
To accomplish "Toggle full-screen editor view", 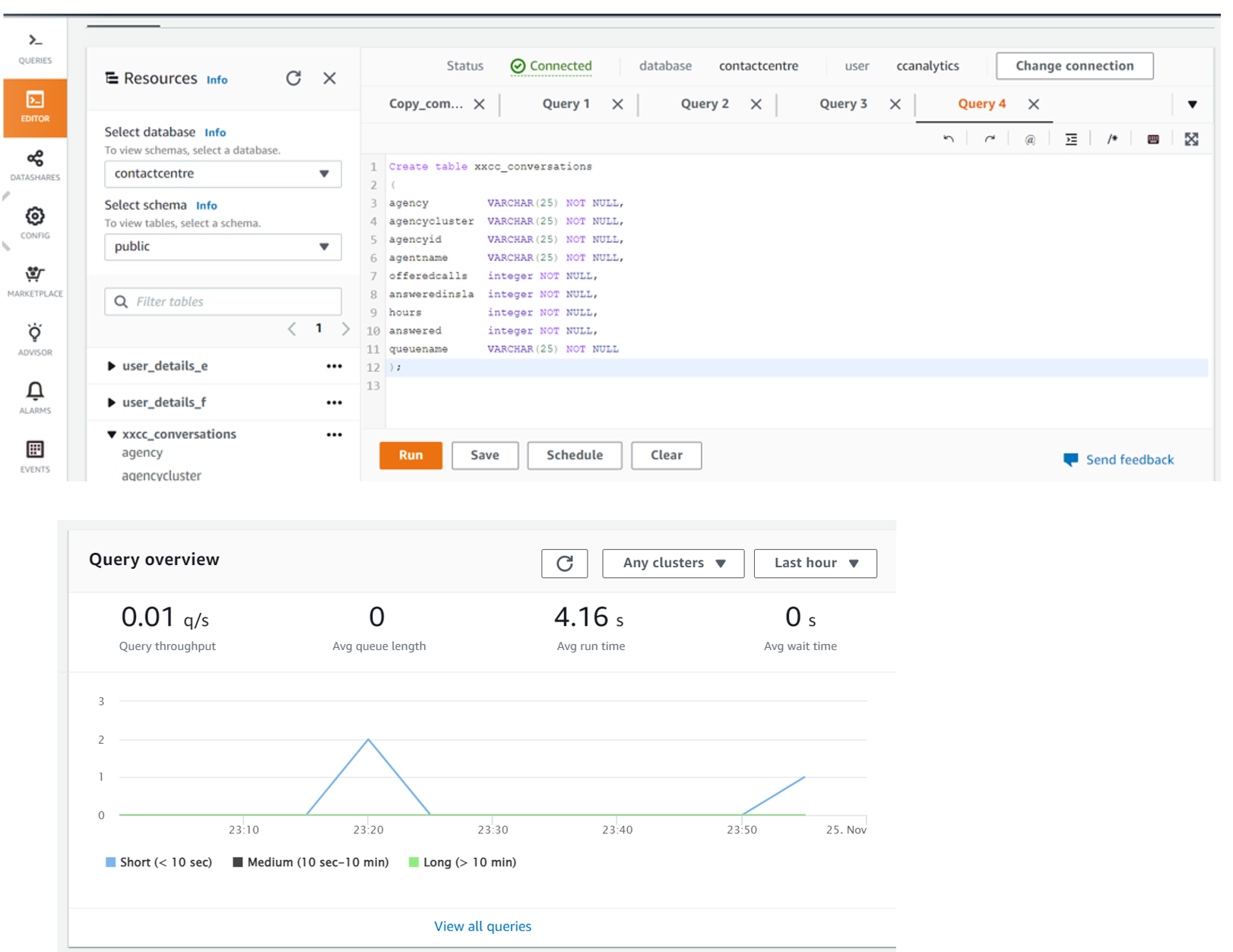I will (x=1191, y=139).
